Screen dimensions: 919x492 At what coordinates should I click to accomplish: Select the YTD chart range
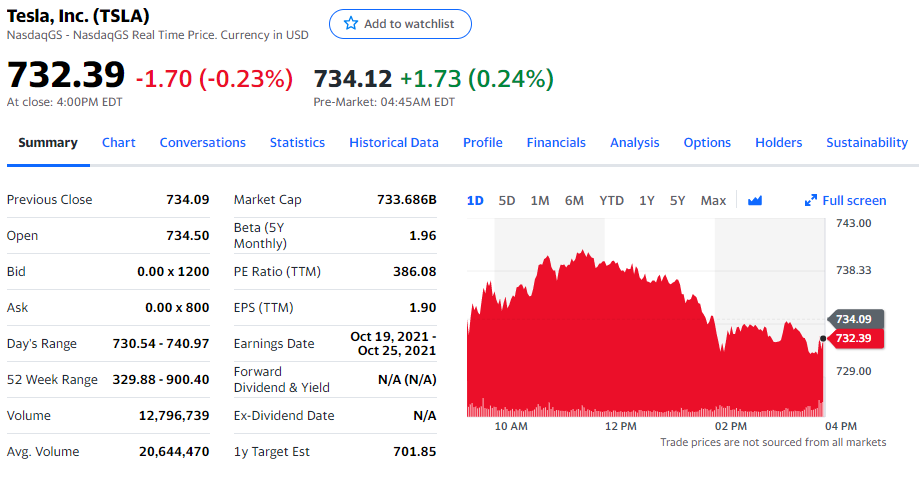tap(611, 201)
